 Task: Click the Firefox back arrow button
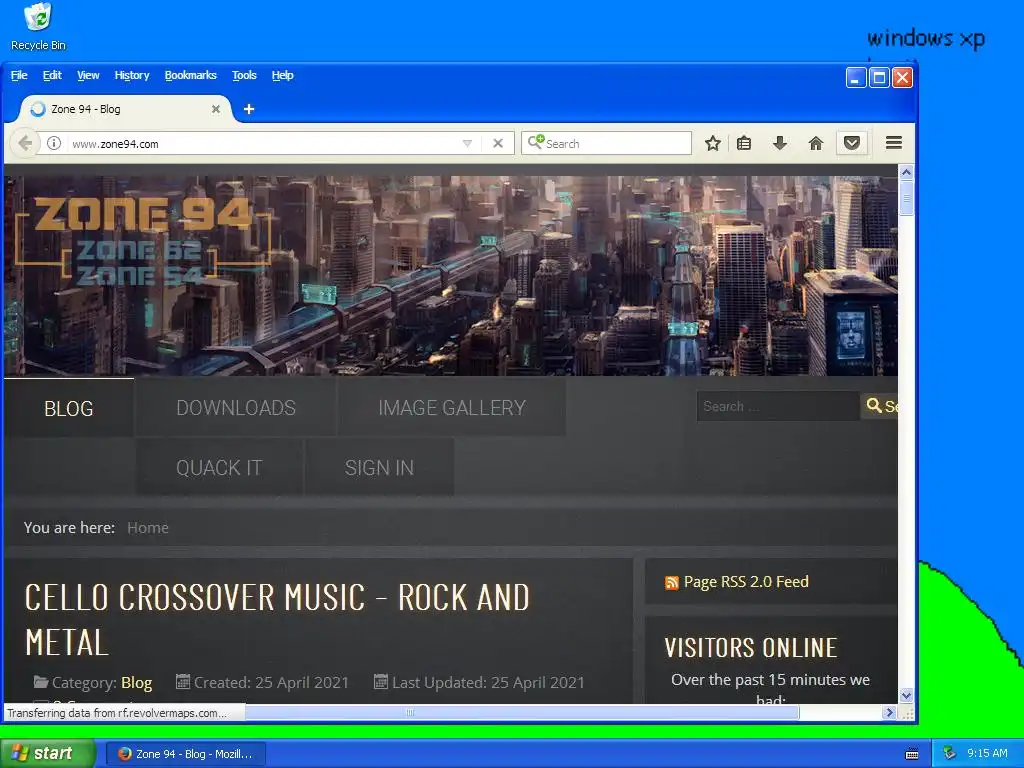pyautogui.click(x=25, y=143)
